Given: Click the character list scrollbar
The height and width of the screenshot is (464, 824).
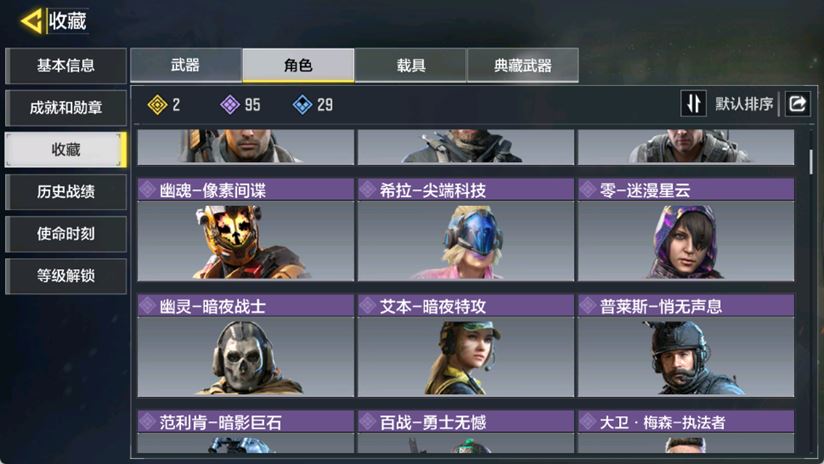Looking at the screenshot, I should [x=811, y=162].
